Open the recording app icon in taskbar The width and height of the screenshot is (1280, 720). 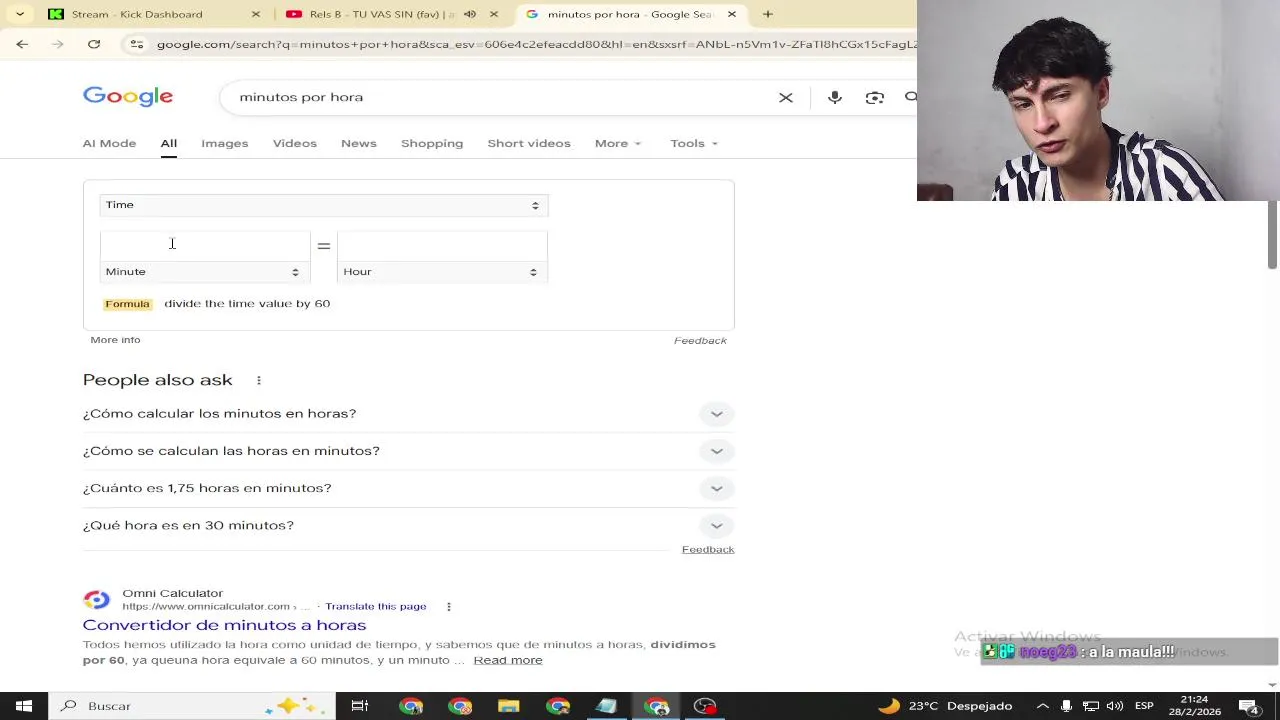coord(705,706)
